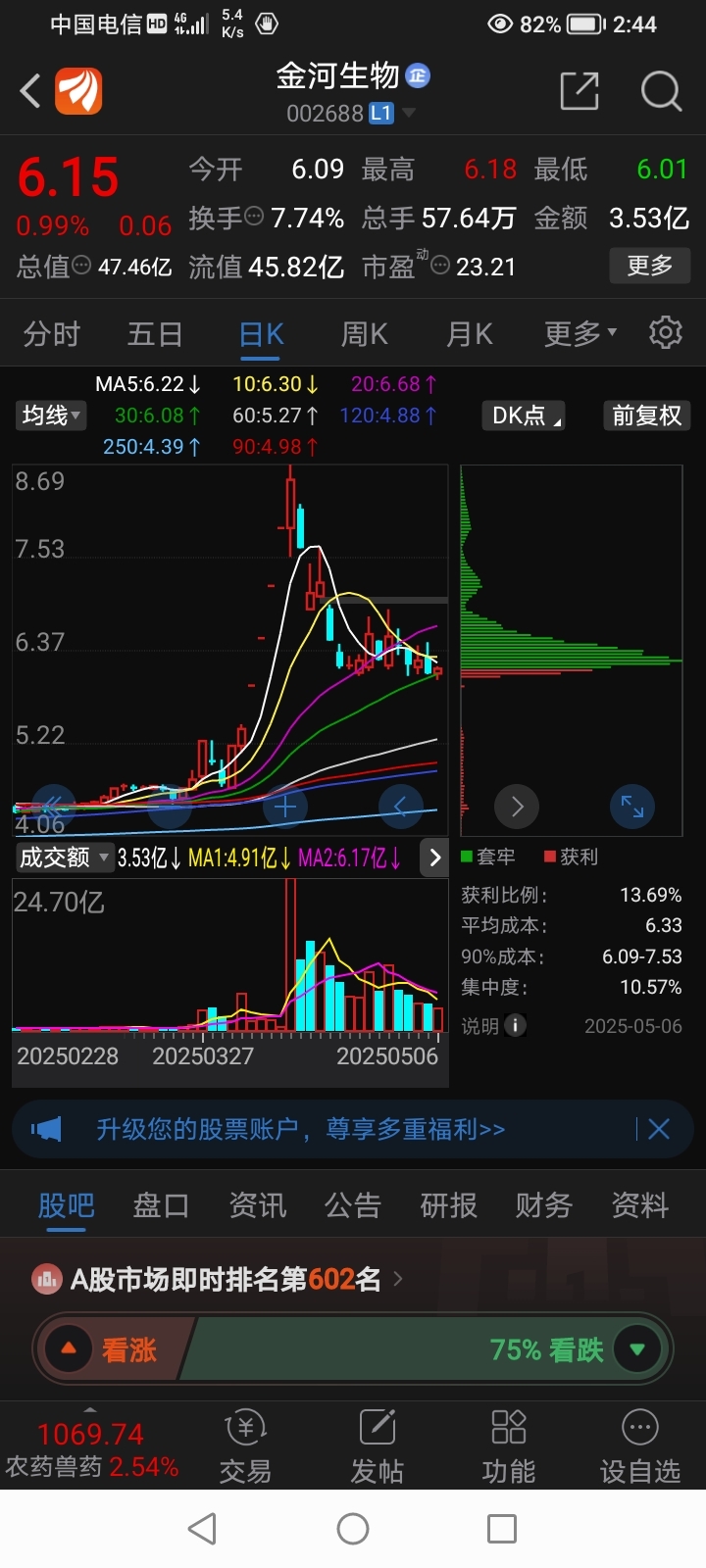Tap the 说明 info icon
Screen dimensions: 706x1568
(x=515, y=1025)
